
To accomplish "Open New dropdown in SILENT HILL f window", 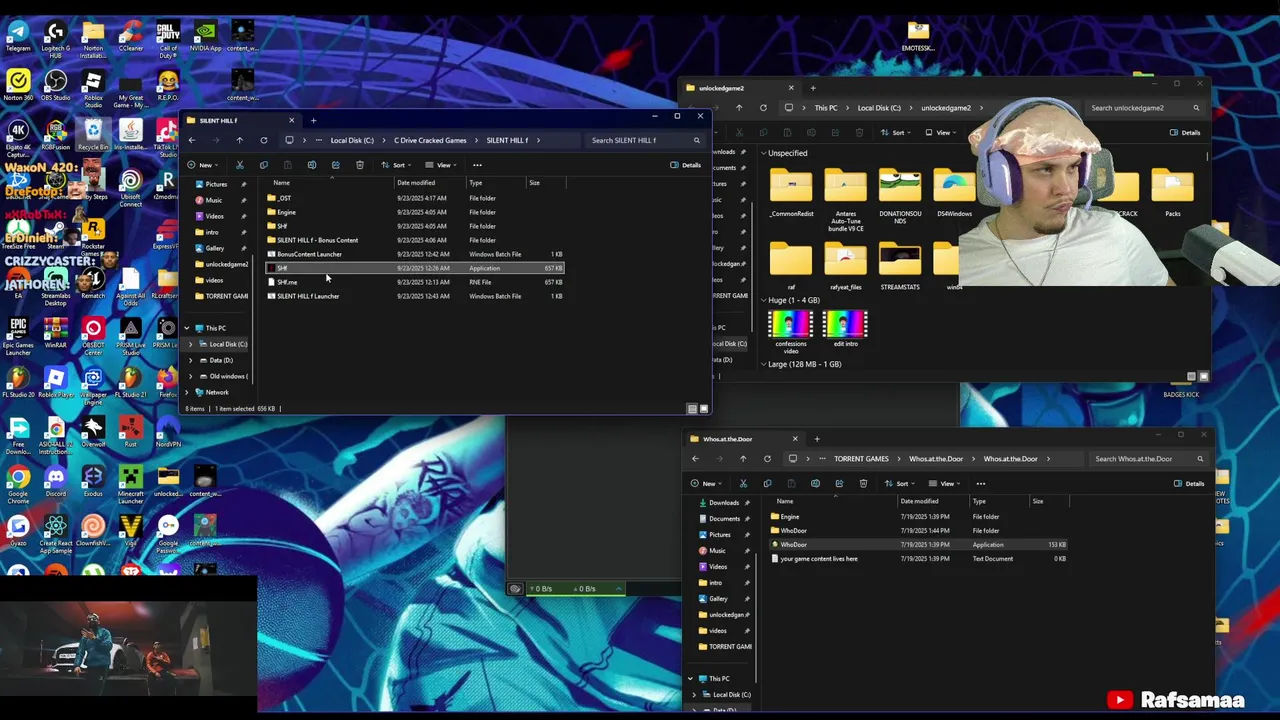I will pyautogui.click(x=201, y=165).
